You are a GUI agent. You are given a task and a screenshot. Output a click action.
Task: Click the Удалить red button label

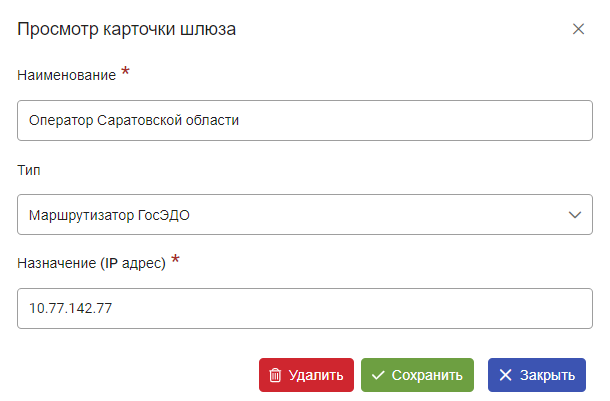(x=316, y=375)
